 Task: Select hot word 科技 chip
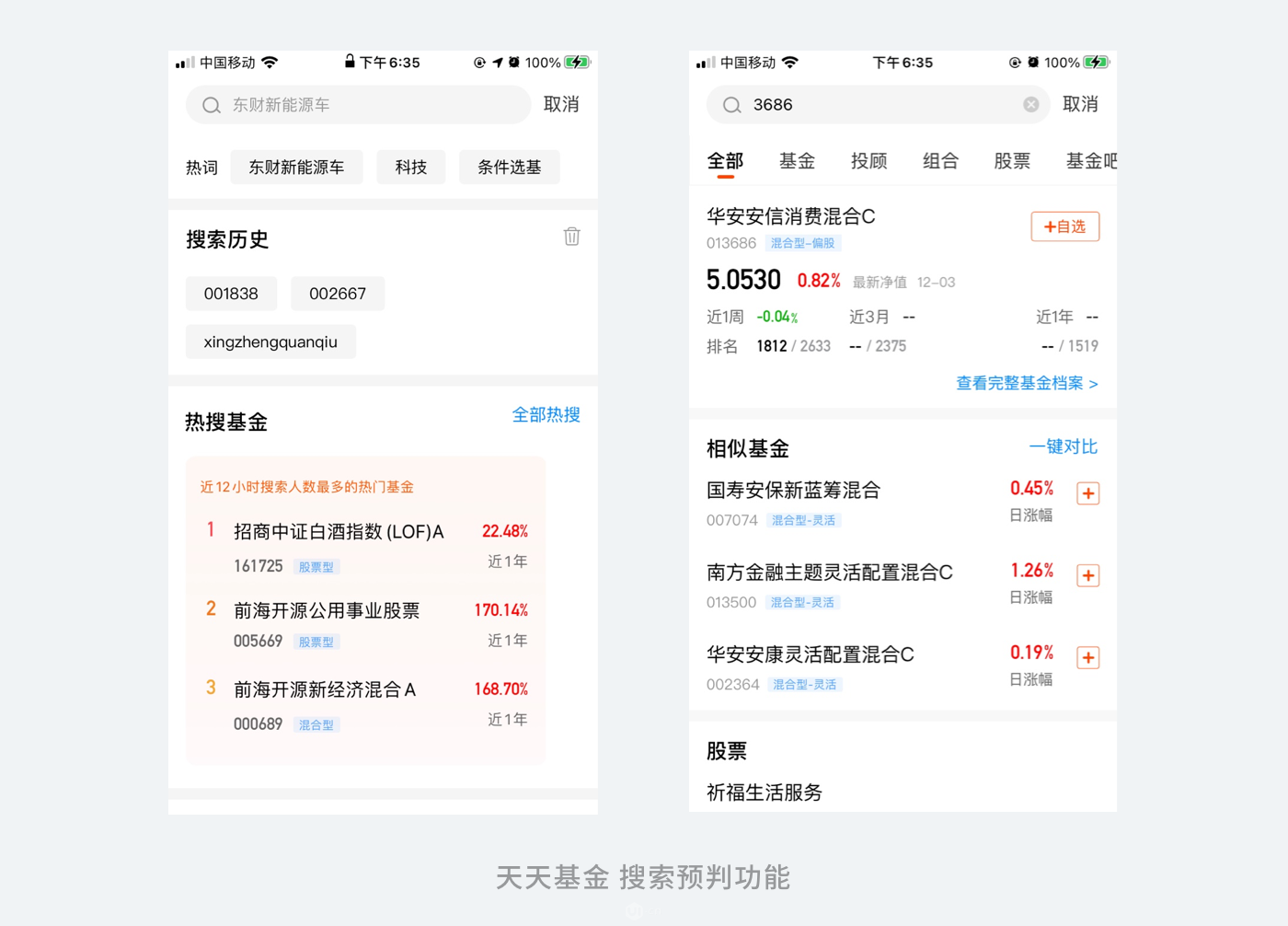pyautogui.click(x=411, y=168)
